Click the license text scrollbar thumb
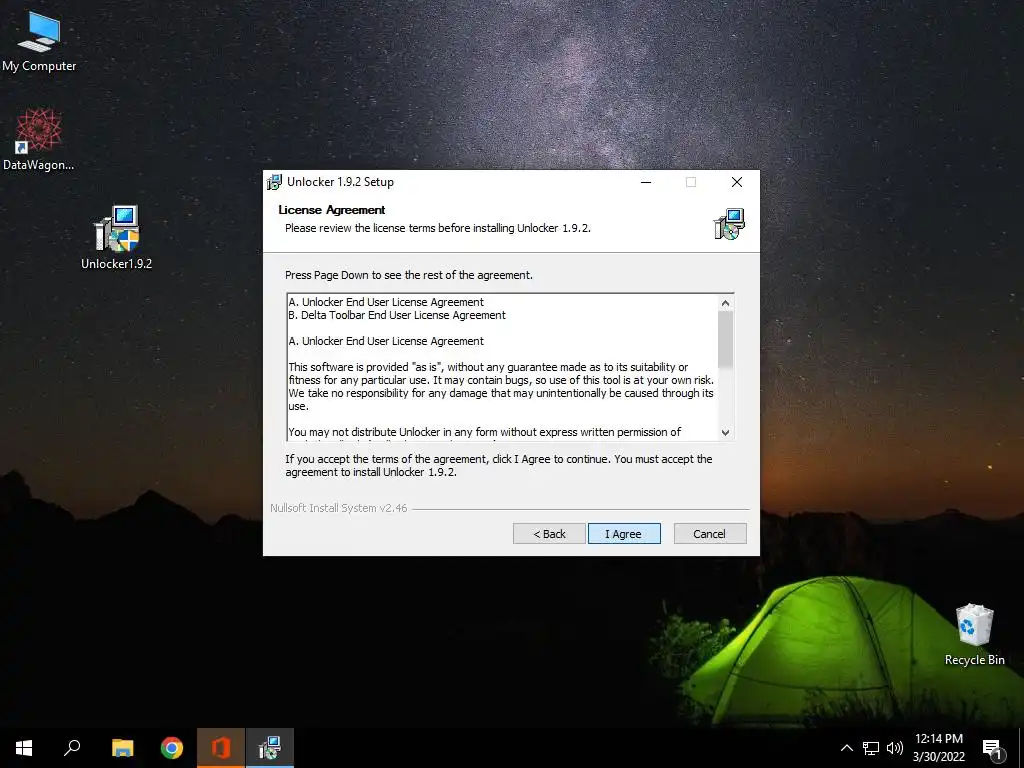 click(725, 340)
